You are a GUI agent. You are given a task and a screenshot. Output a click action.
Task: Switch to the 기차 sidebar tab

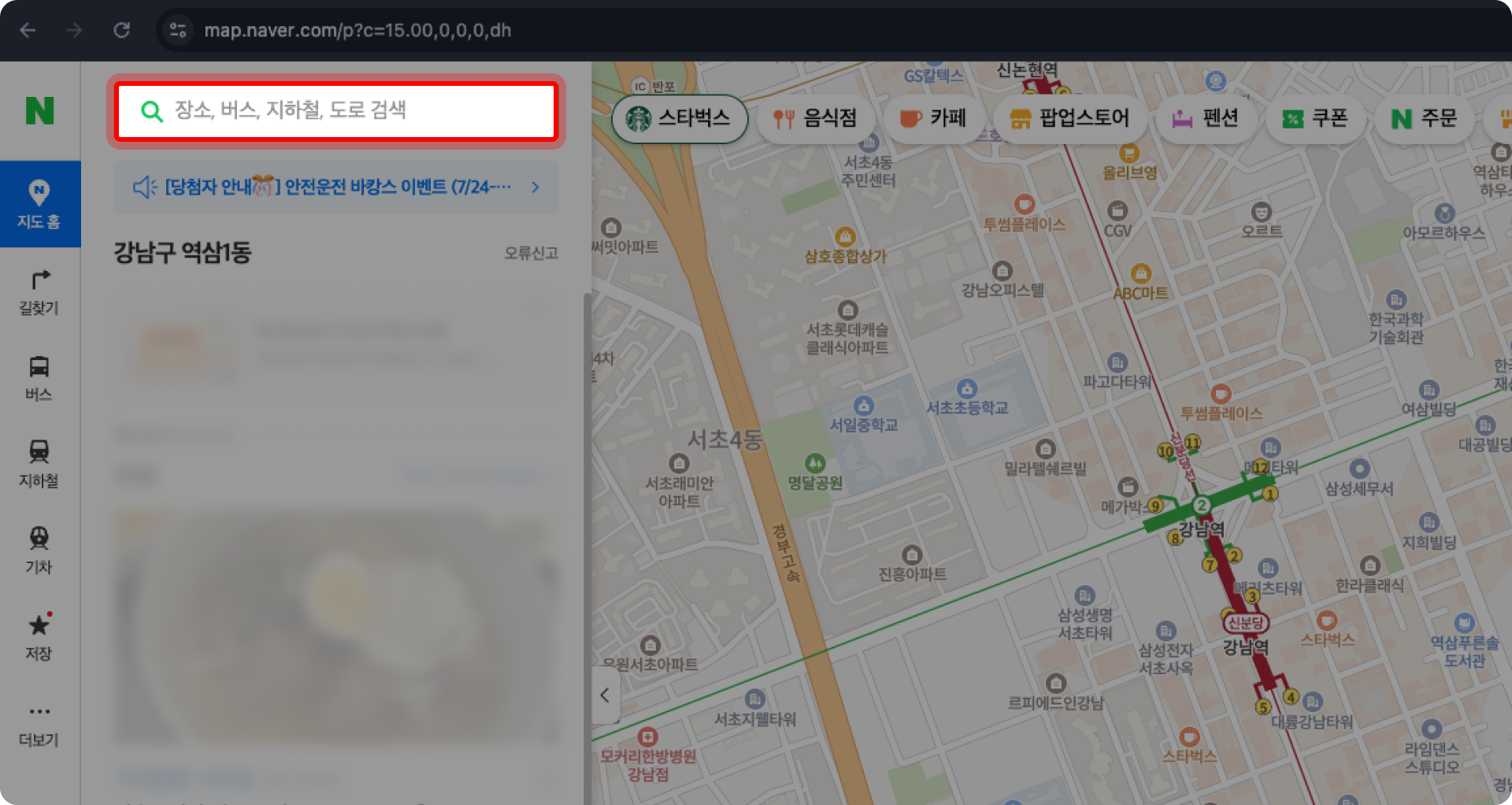[39, 551]
